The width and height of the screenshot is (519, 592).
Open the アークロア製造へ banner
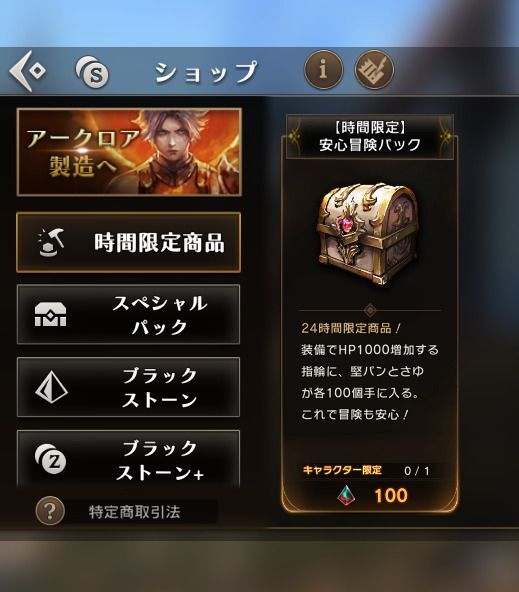pyautogui.click(x=129, y=152)
